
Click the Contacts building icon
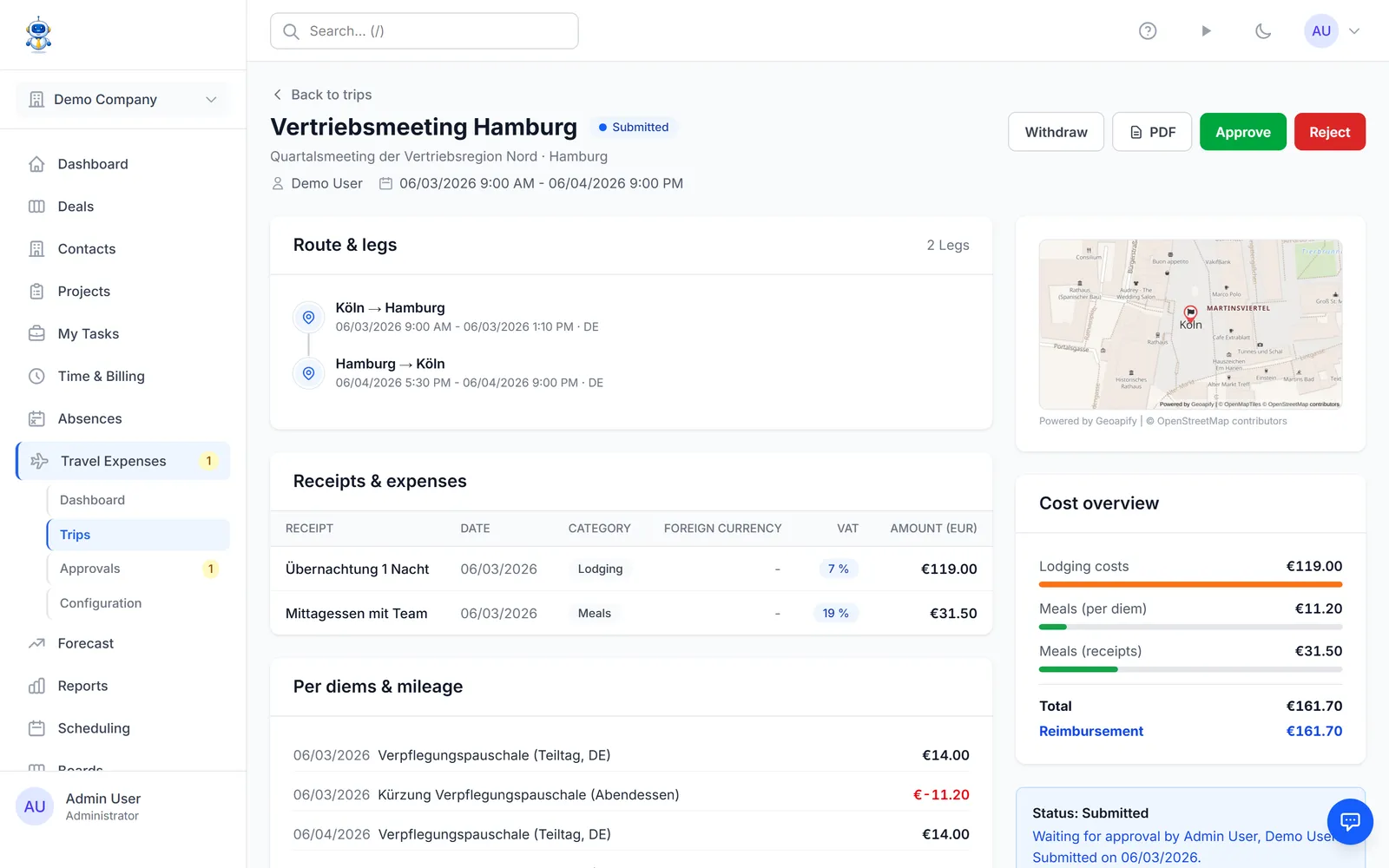point(36,249)
